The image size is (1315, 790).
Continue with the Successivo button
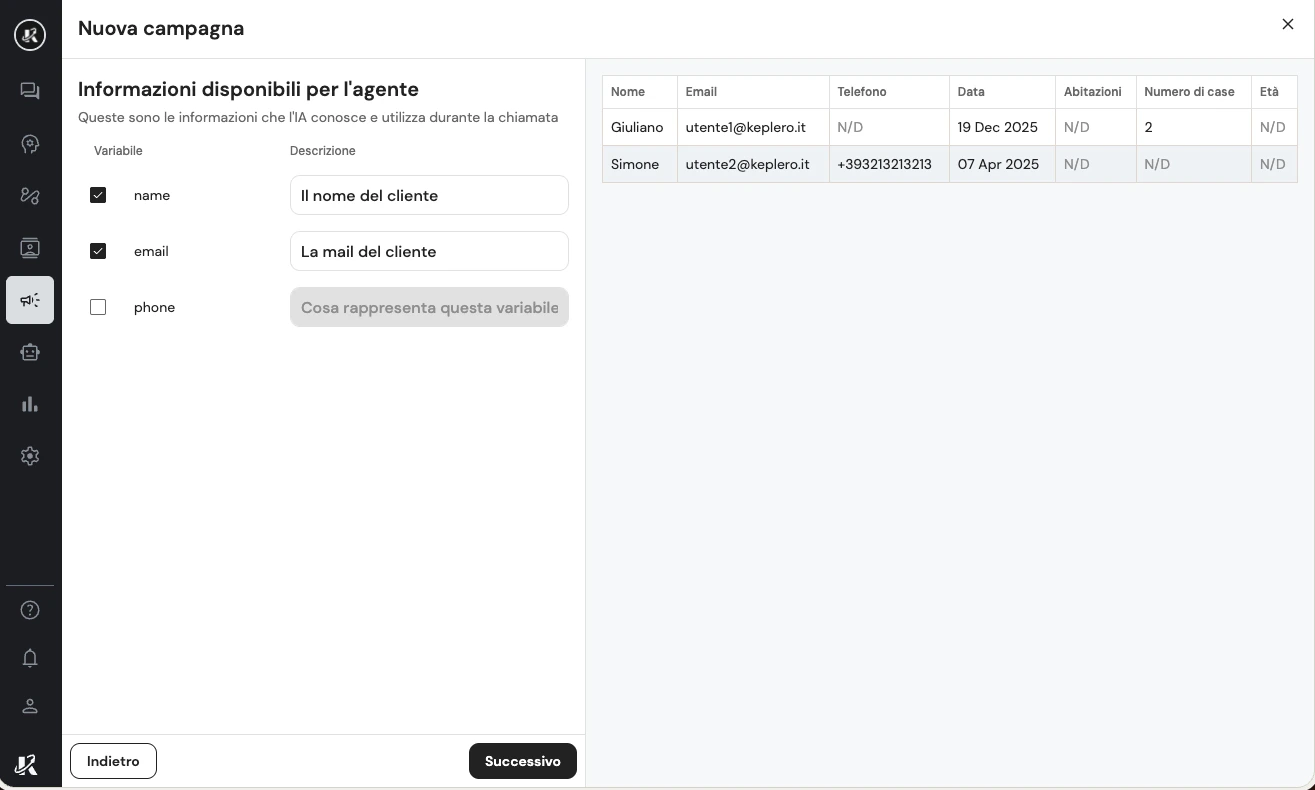pyautogui.click(x=522, y=761)
